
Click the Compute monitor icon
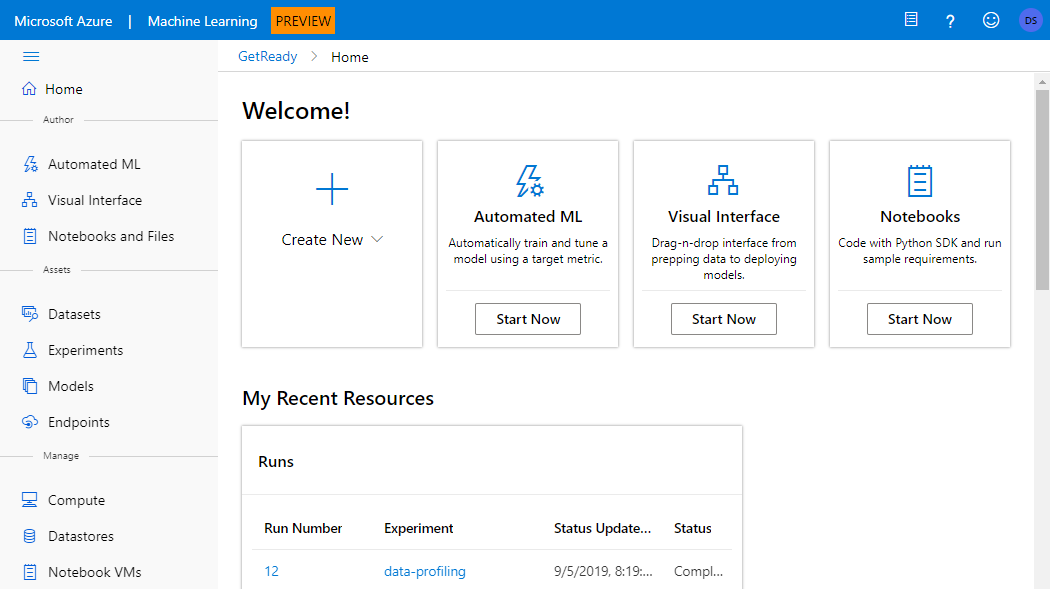[29, 499]
